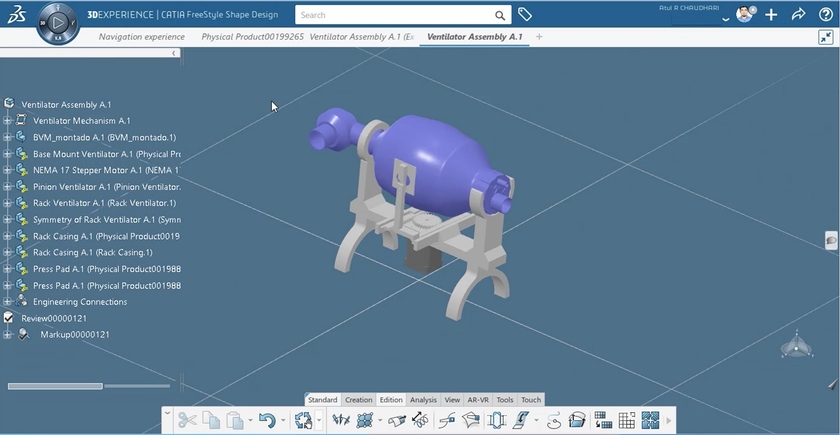Image resolution: width=840 pixels, height=435 pixels.
Task: Expand the Ventilator Mechanism A.1 node
Action: 8,121
